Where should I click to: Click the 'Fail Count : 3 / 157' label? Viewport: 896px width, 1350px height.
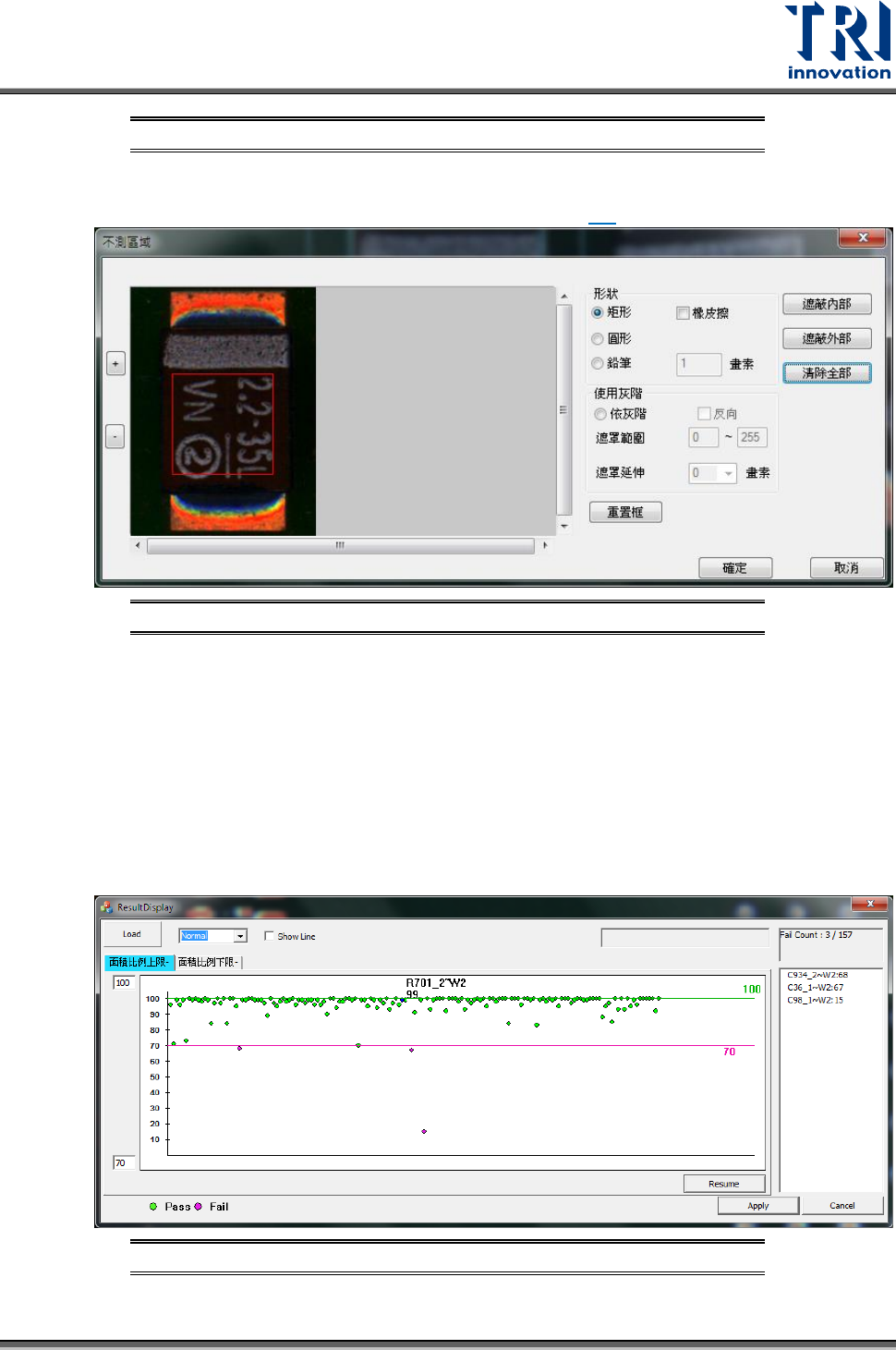point(817,935)
